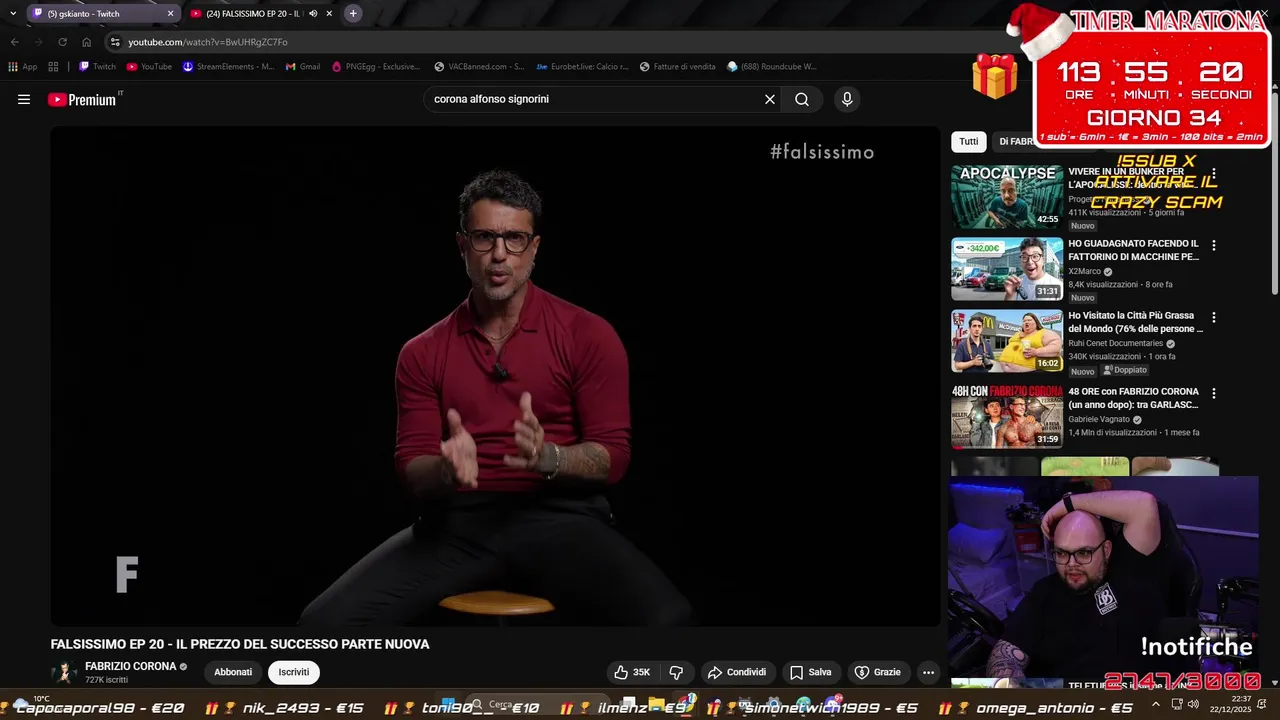Open title 'Ho Visitato la Città Più Grassa'
Screen dimensions: 1280x720
1134,322
